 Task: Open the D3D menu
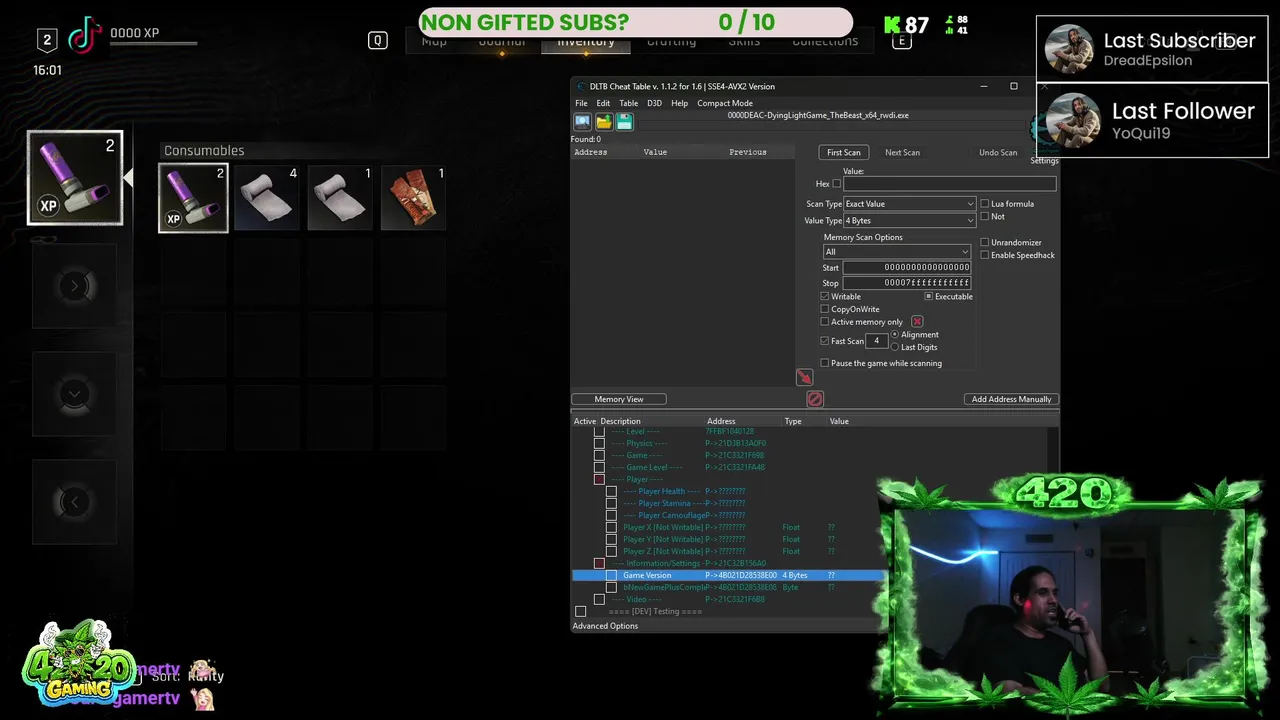click(654, 103)
